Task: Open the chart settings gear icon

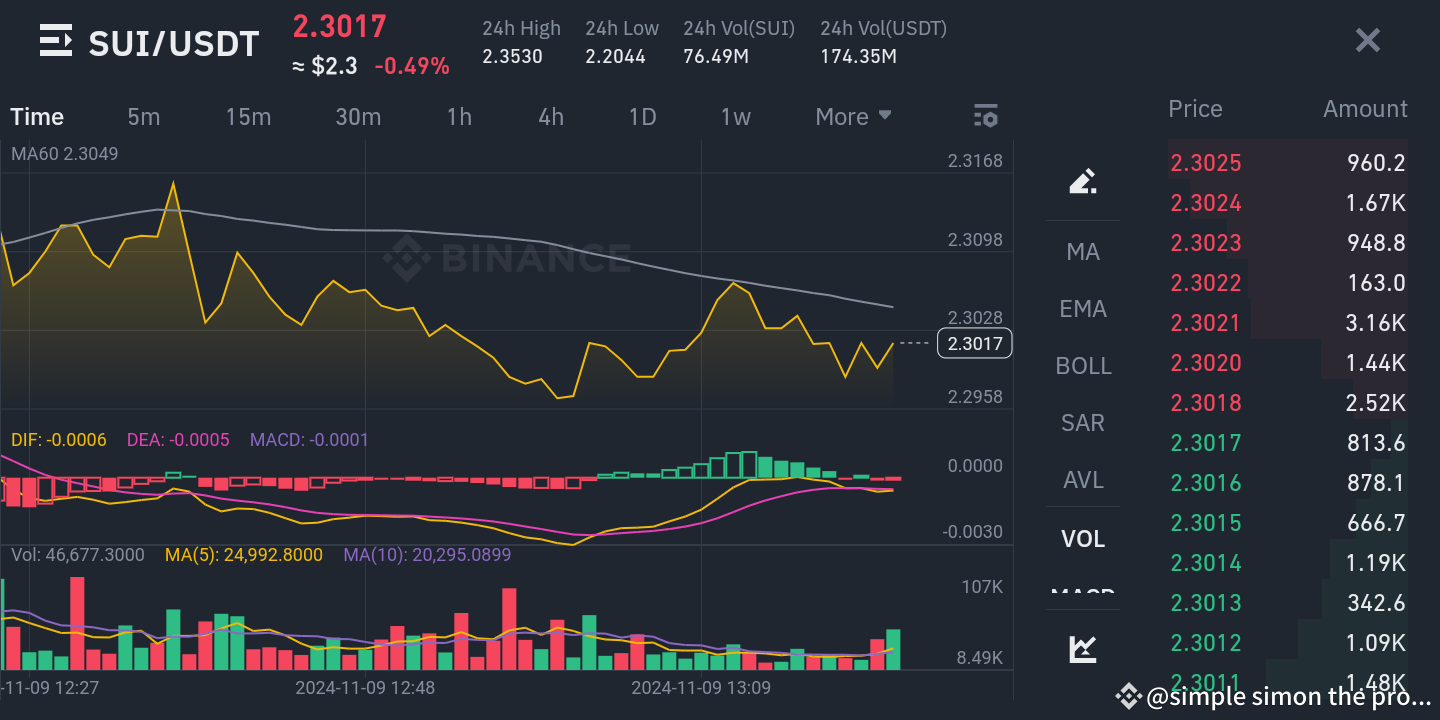Action: [985, 116]
